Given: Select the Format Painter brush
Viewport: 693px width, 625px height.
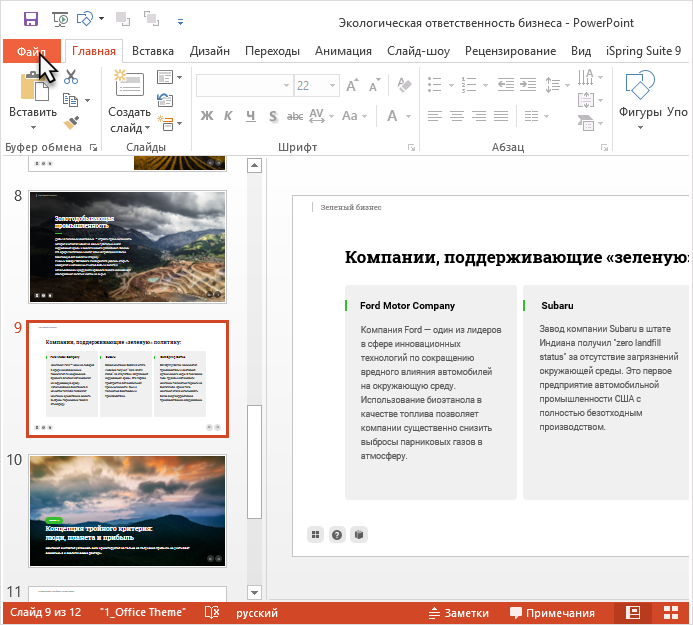Looking at the screenshot, I should point(71,122).
